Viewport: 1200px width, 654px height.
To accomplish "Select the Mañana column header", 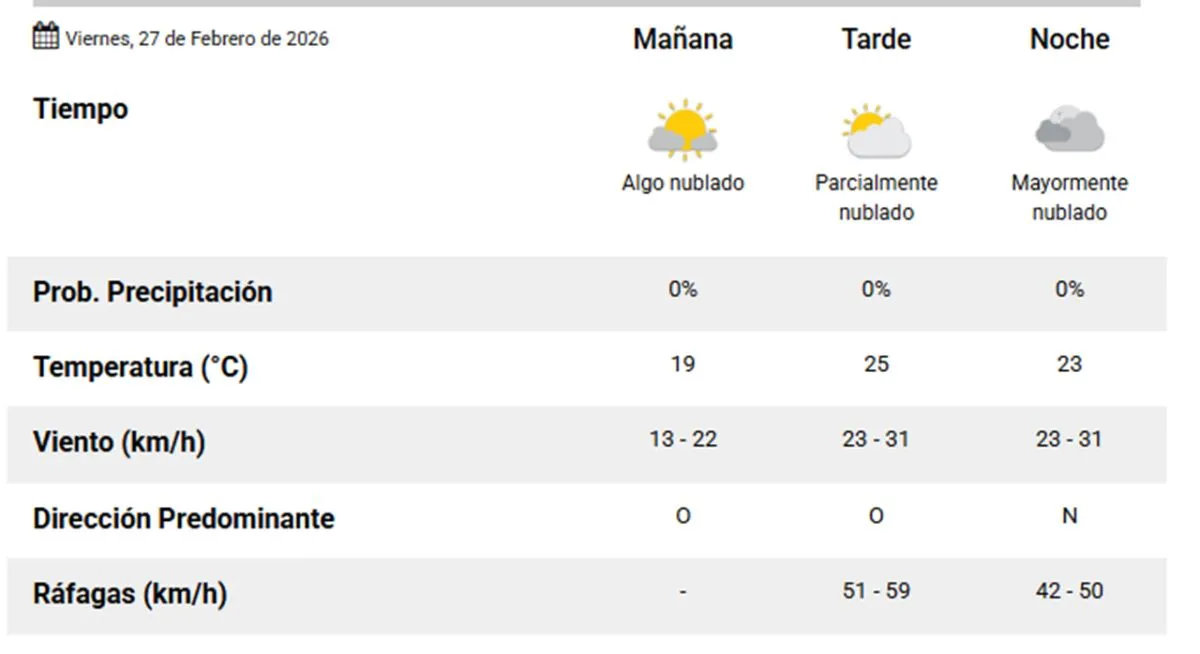I will [683, 39].
